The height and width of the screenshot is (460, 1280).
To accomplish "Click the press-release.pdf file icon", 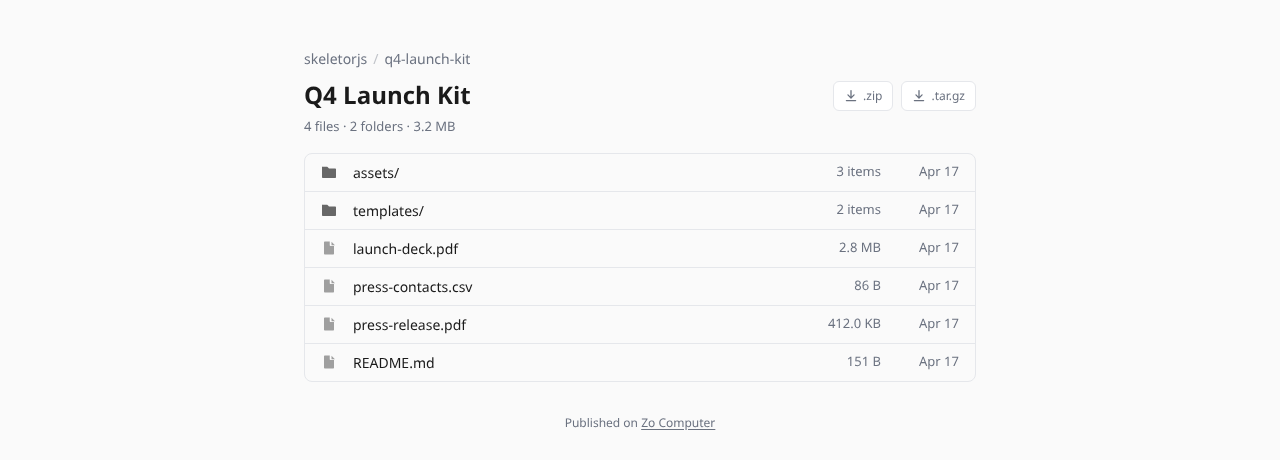I will click(329, 324).
